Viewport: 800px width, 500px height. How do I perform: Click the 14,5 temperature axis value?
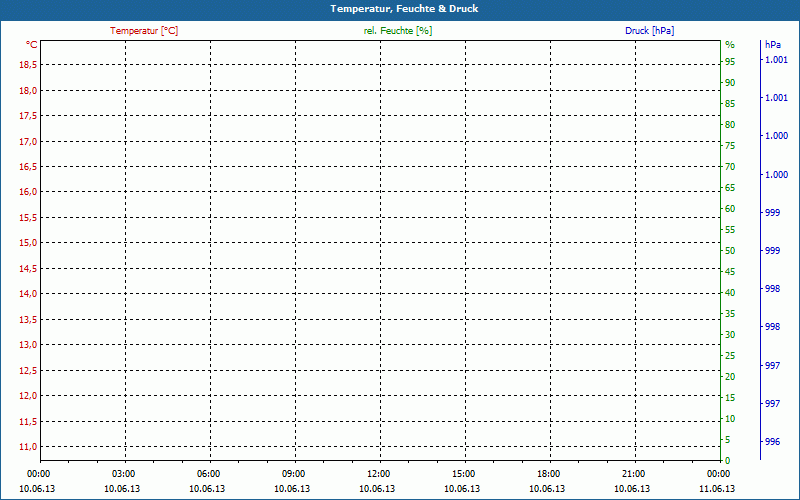(x=28, y=269)
